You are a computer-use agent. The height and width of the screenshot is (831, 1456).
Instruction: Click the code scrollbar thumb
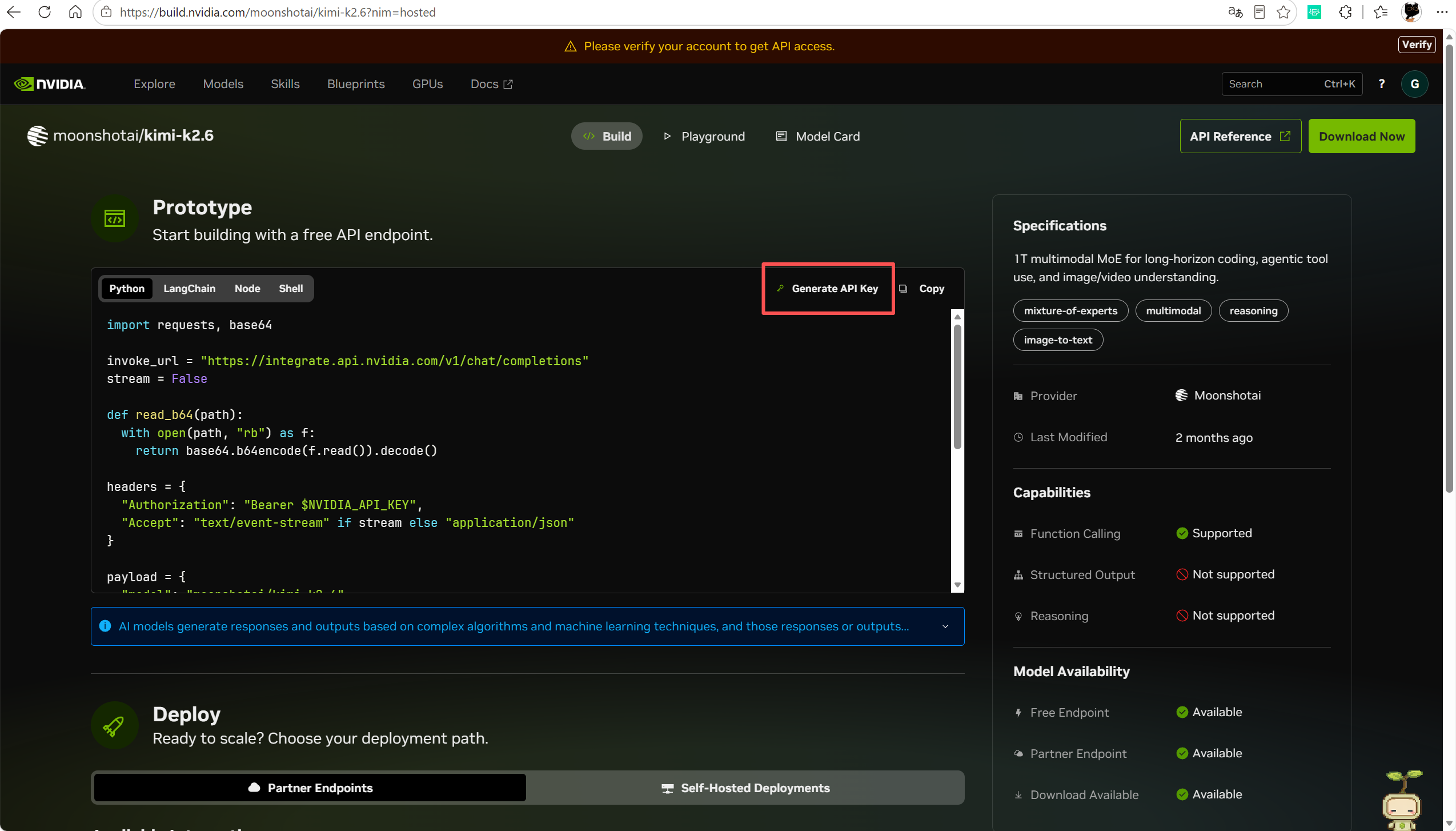(958, 387)
